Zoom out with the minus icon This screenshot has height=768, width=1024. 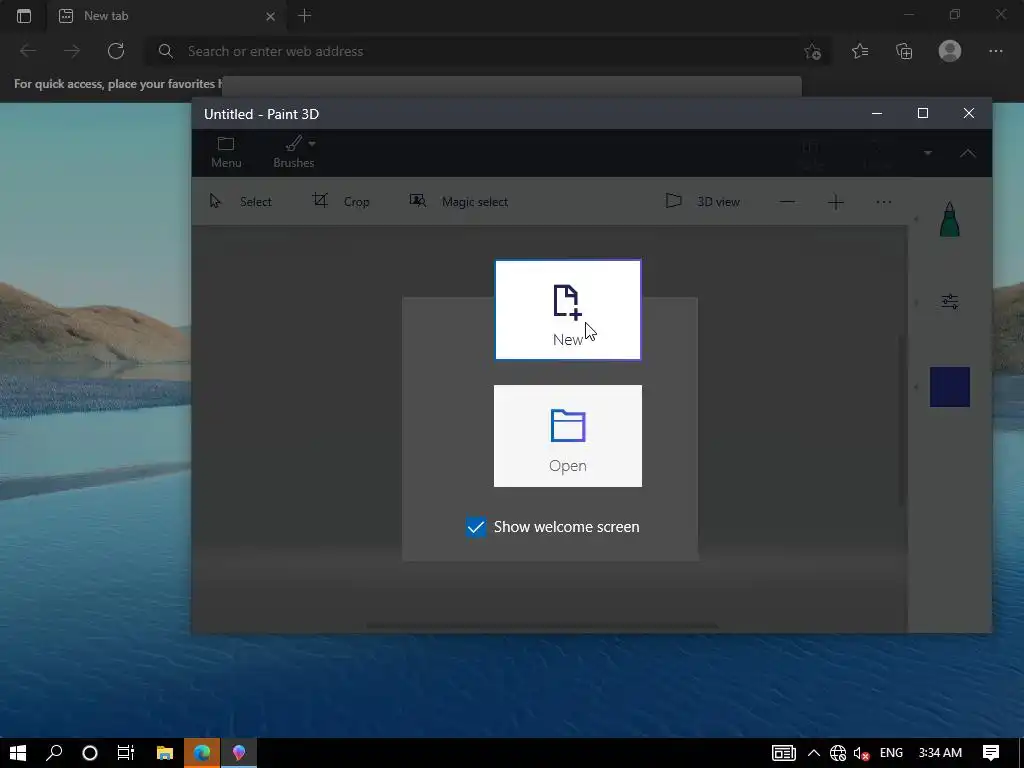[788, 202]
